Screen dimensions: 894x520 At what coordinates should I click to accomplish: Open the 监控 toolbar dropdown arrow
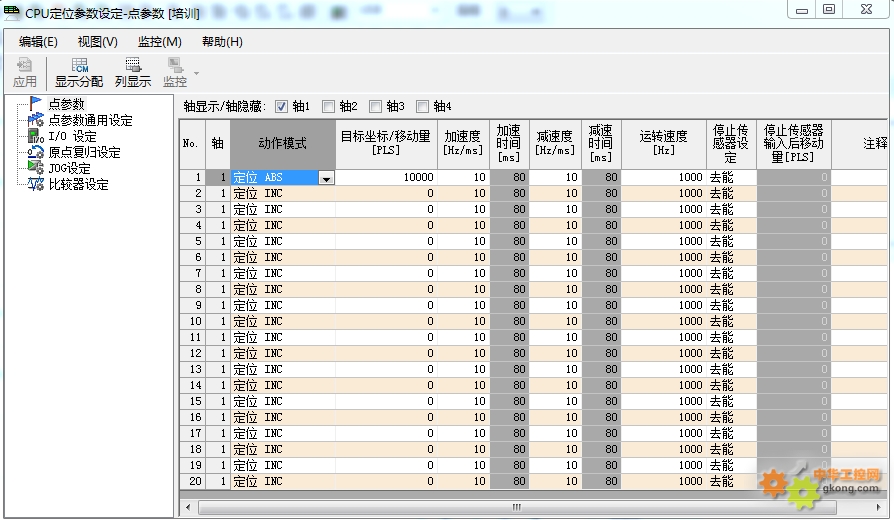(x=197, y=73)
